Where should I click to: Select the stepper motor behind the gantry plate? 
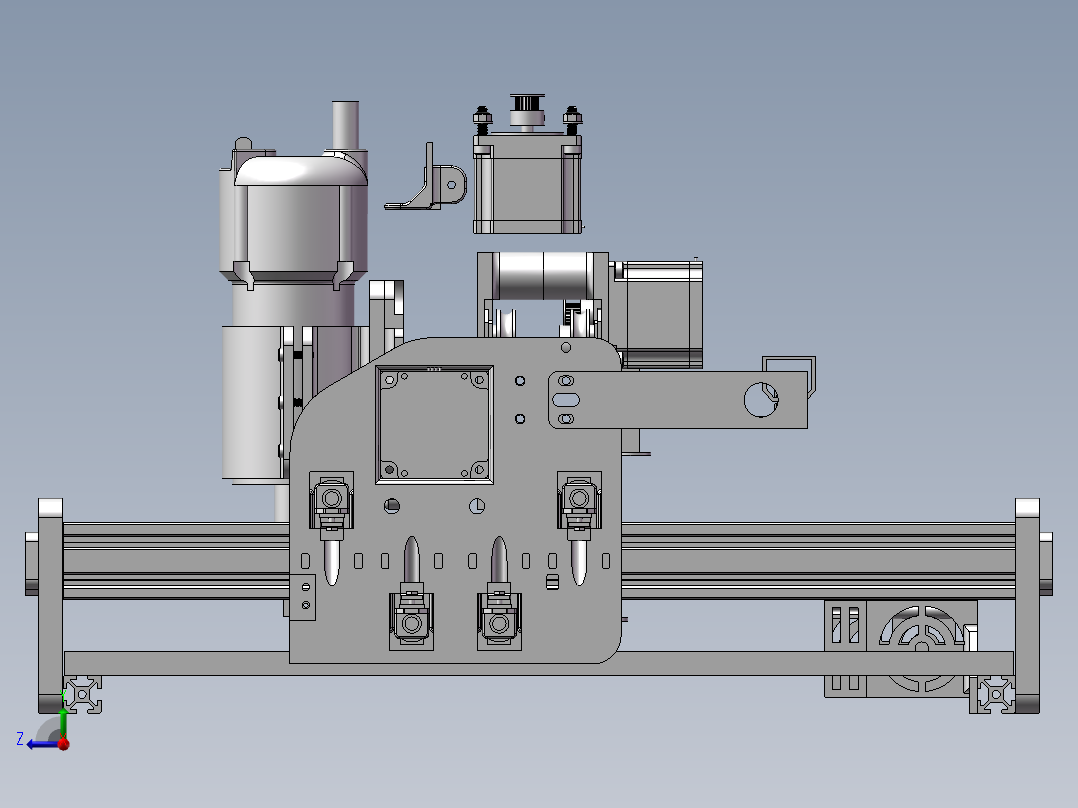point(659,314)
